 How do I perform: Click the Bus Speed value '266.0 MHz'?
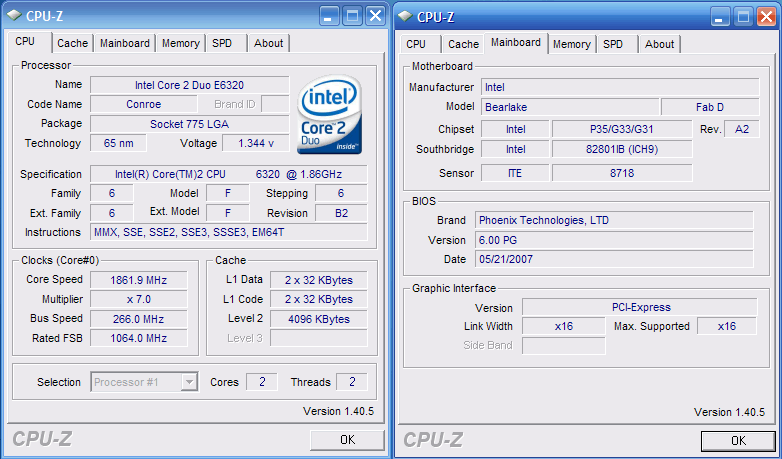coord(139,319)
